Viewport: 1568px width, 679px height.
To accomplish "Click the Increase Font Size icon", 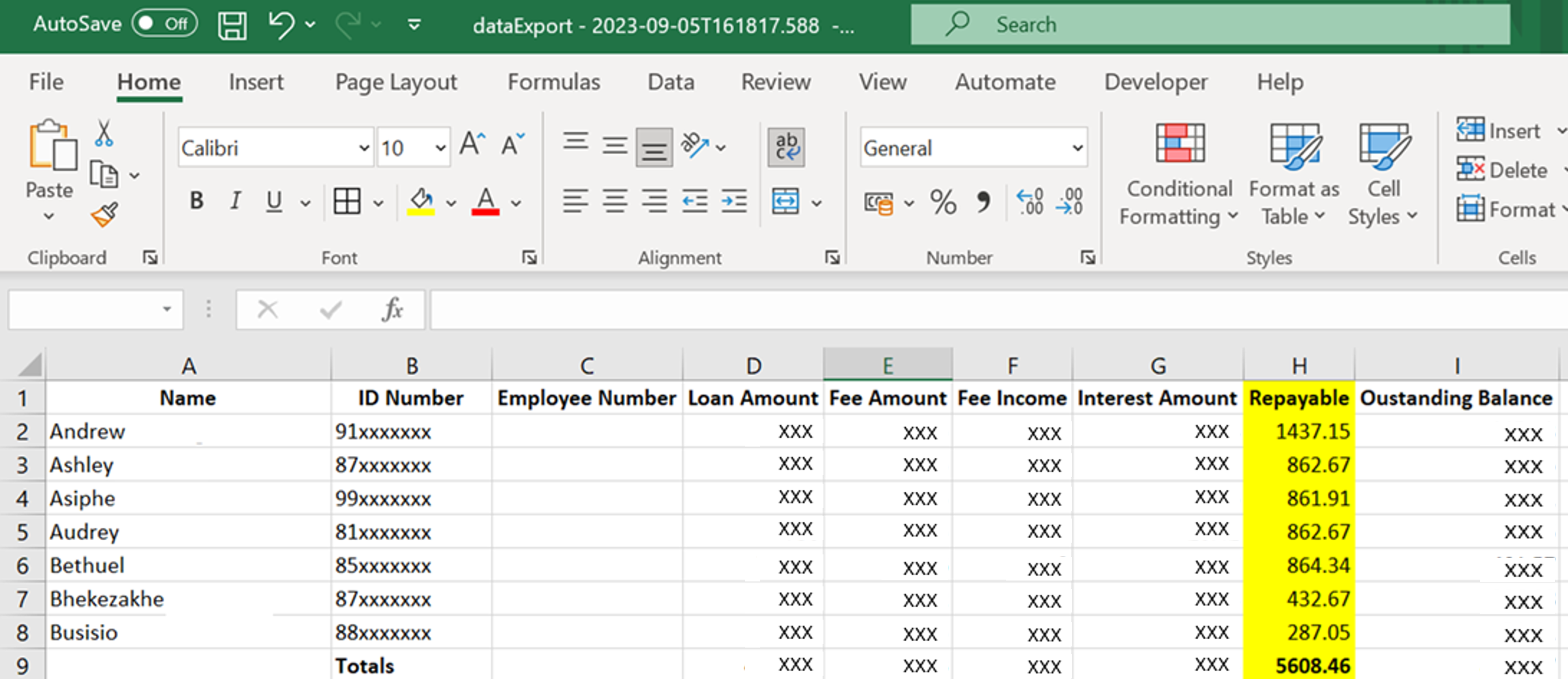I will tap(472, 145).
